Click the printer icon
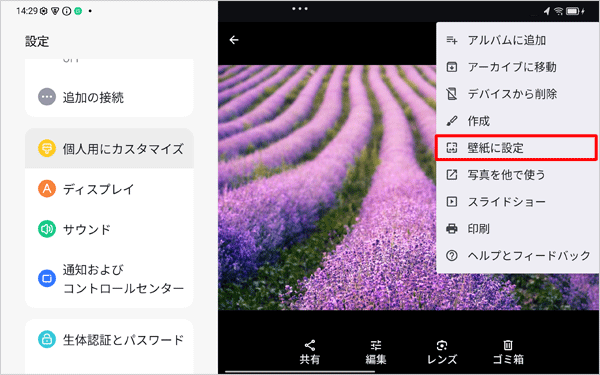Viewport: 600px width, 375px height. coord(452,229)
